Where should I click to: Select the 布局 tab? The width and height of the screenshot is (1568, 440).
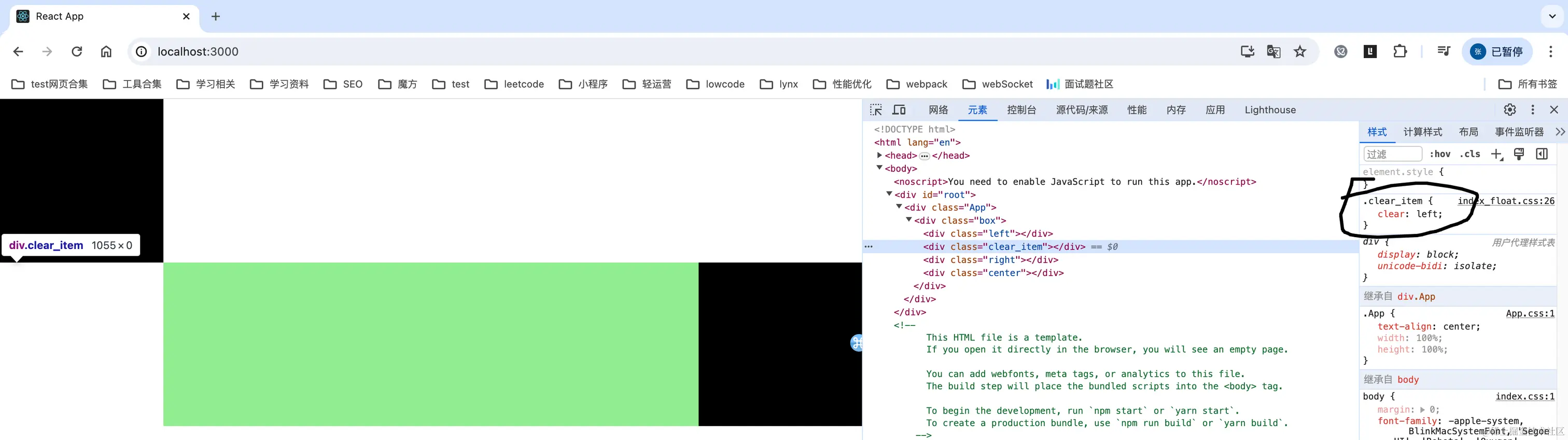tap(1468, 132)
